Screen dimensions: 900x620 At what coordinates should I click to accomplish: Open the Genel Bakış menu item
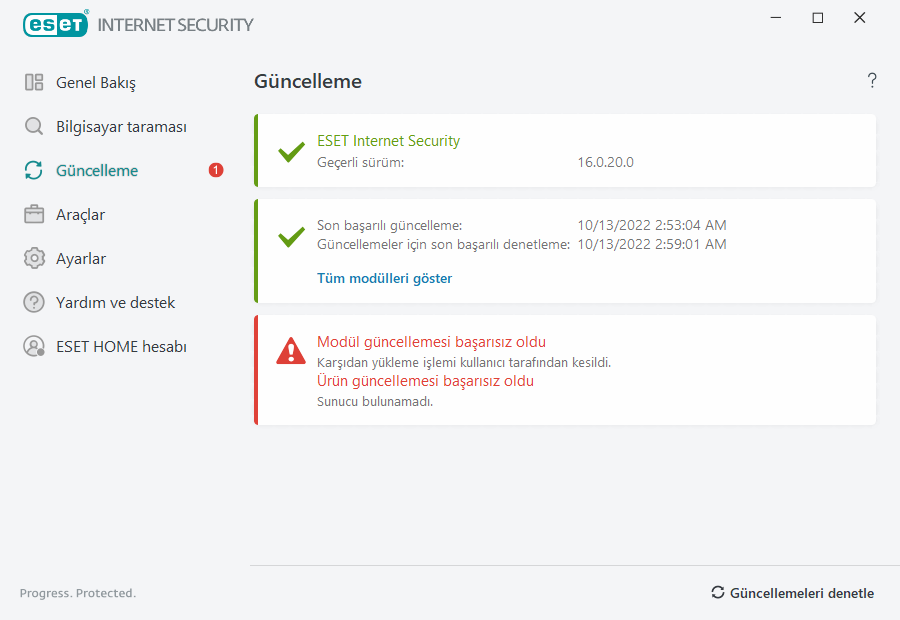point(96,83)
